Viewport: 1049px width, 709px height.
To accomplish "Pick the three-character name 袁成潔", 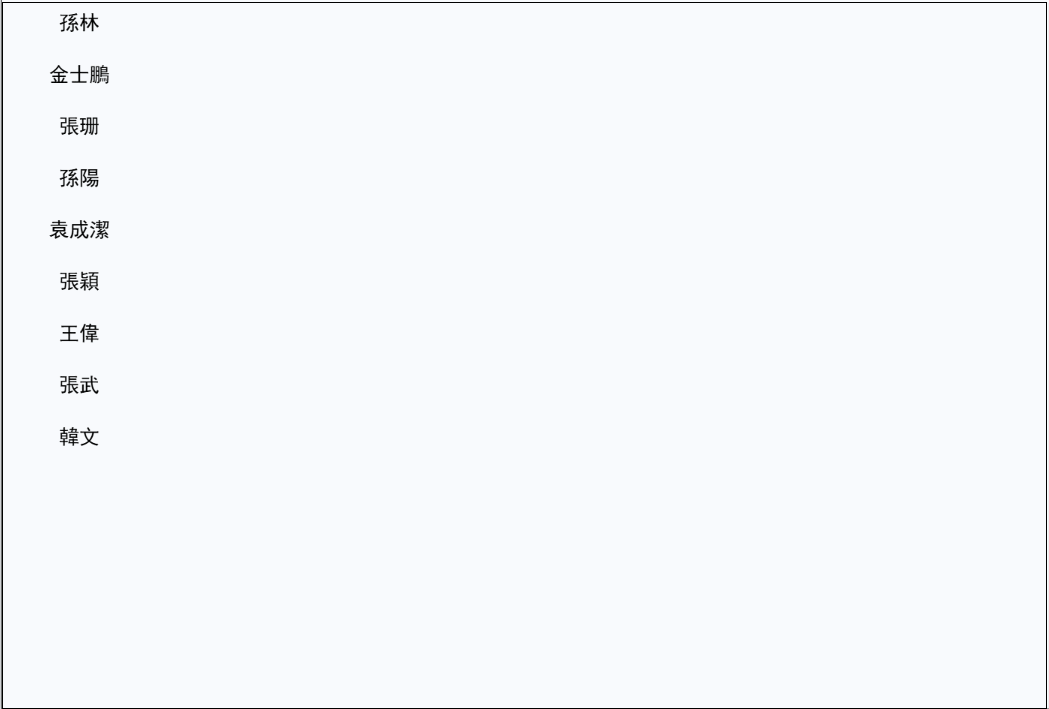I will [79, 230].
